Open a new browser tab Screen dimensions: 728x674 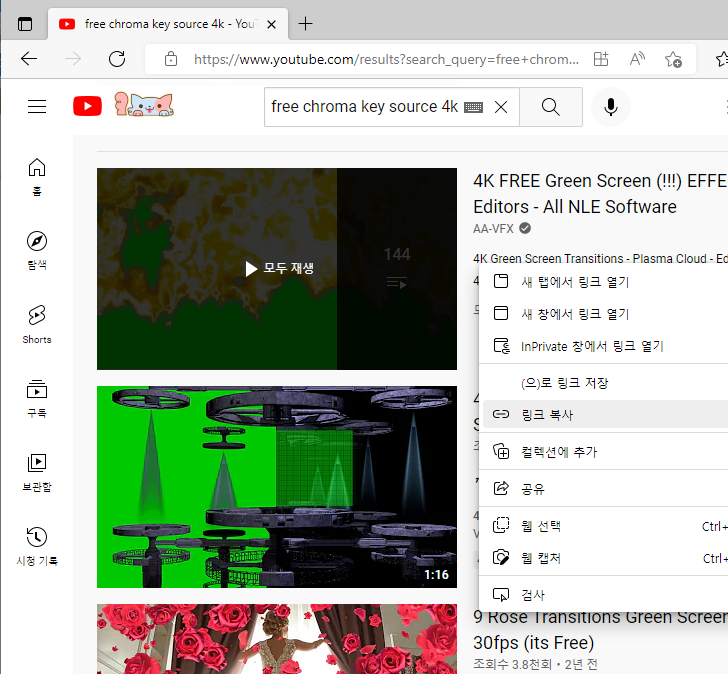point(306,24)
